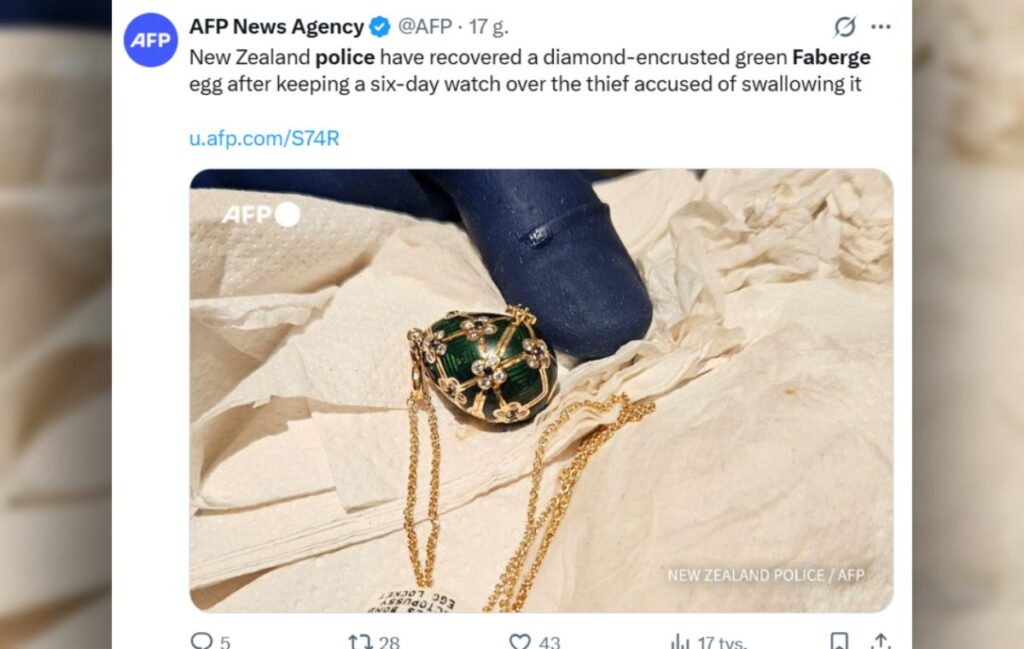The height and width of the screenshot is (649, 1024).
Task: Click the reply speech bubble icon
Action: coord(201,641)
